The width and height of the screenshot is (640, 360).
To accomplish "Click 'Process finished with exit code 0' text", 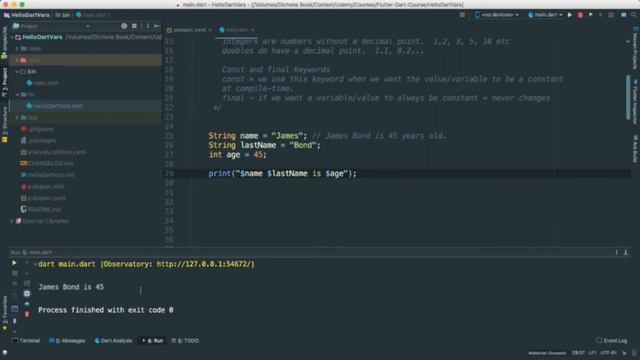I will (106, 310).
